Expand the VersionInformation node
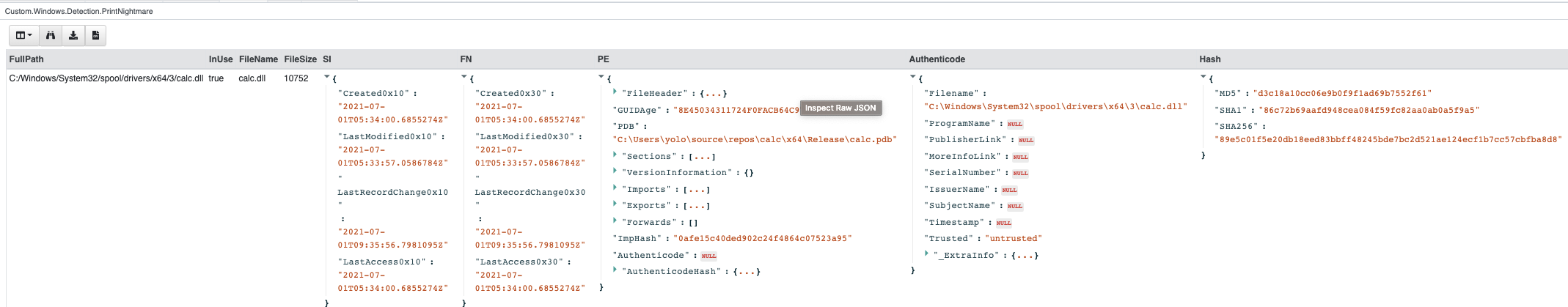 (615, 171)
